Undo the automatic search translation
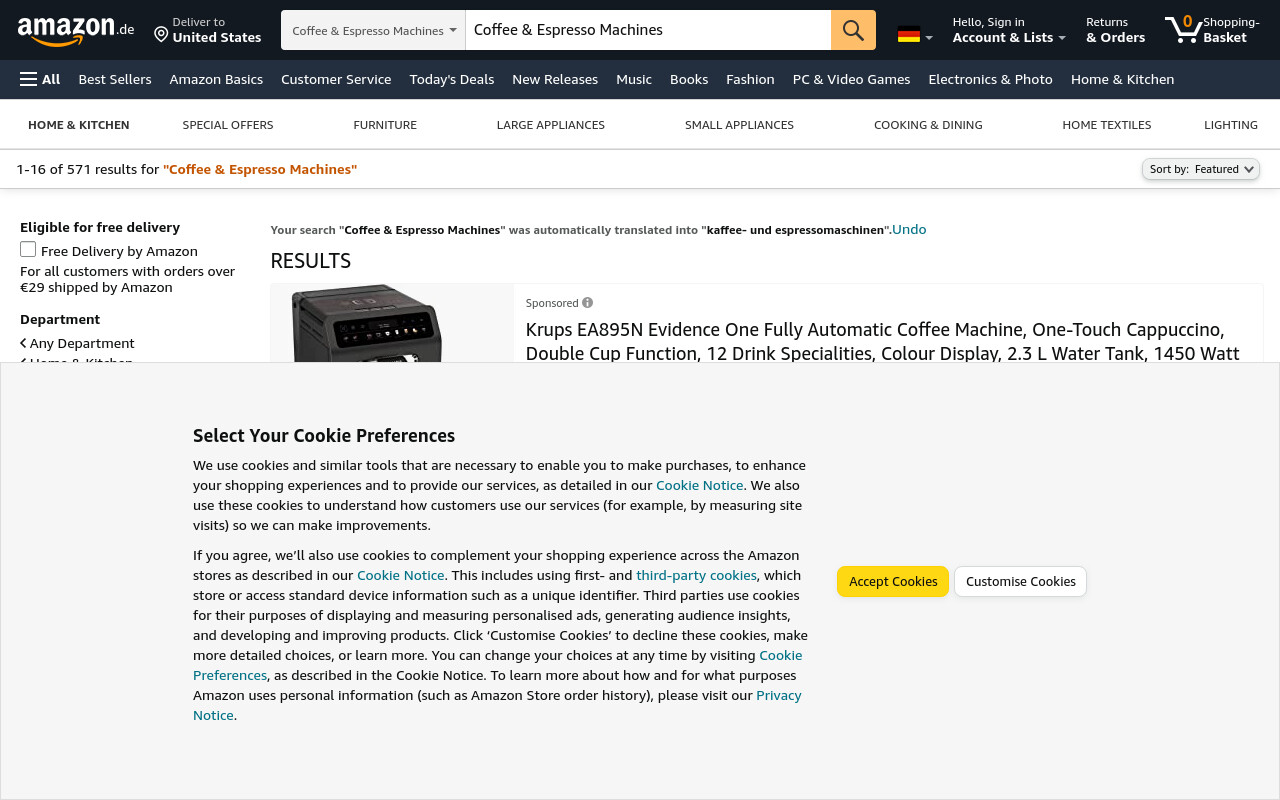The image size is (1280, 800). tap(909, 229)
